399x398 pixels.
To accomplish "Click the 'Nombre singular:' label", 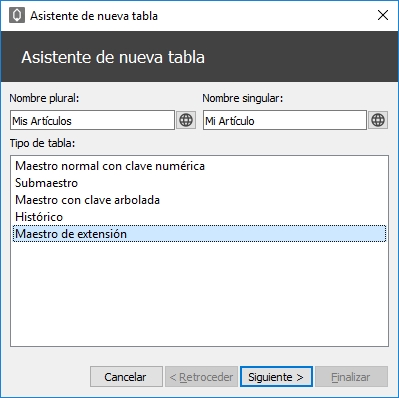I will [243, 98].
